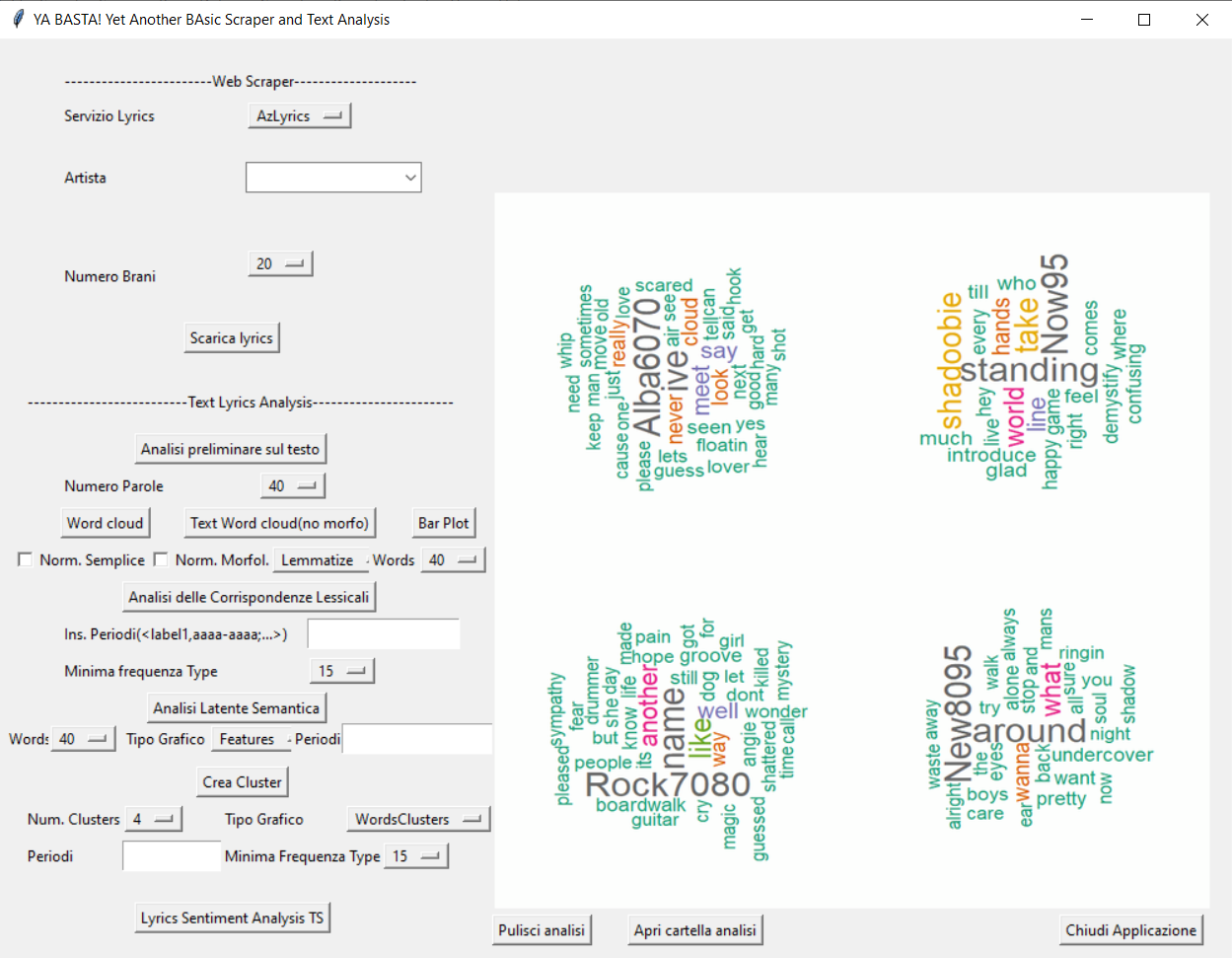1232x958 pixels.
Task: Run Analisi preliminare sul testo
Action: 230,449
